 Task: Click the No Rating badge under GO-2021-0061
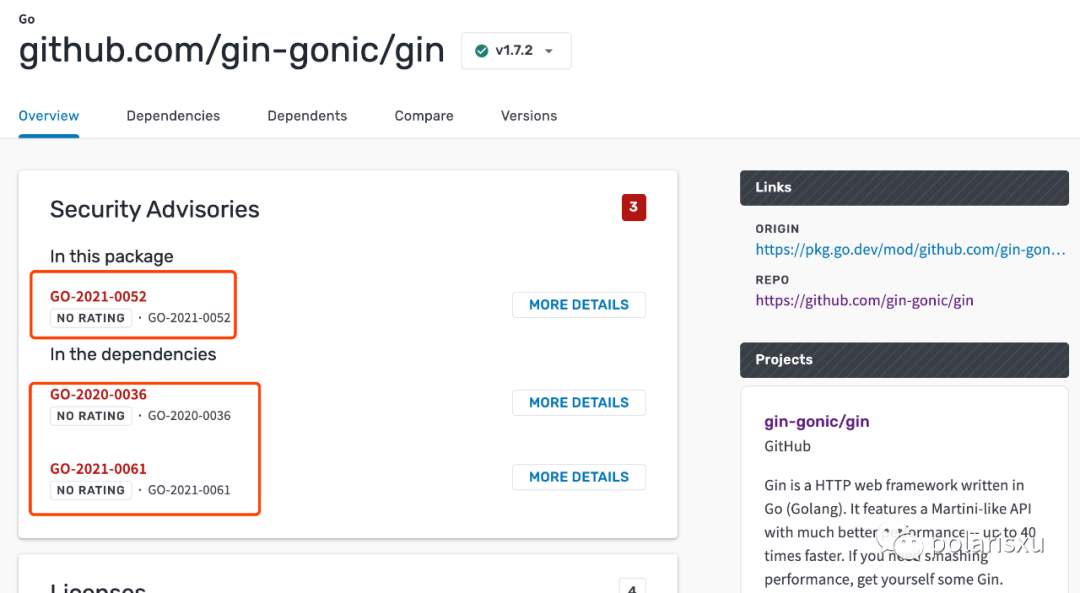pyautogui.click(x=91, y=490)
